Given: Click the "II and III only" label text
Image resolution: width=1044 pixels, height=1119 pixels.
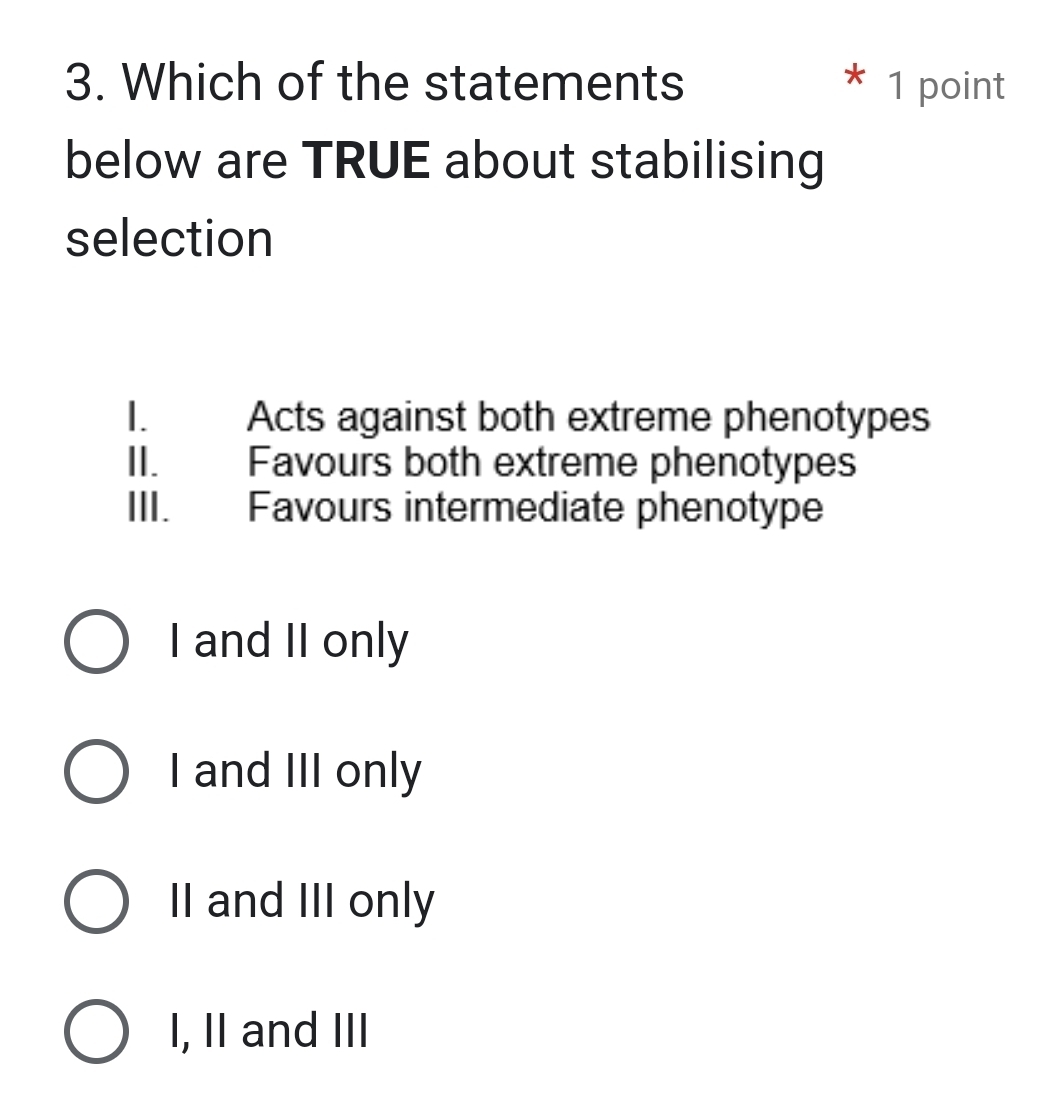Looking at the screenshot, I should point(302,901).
